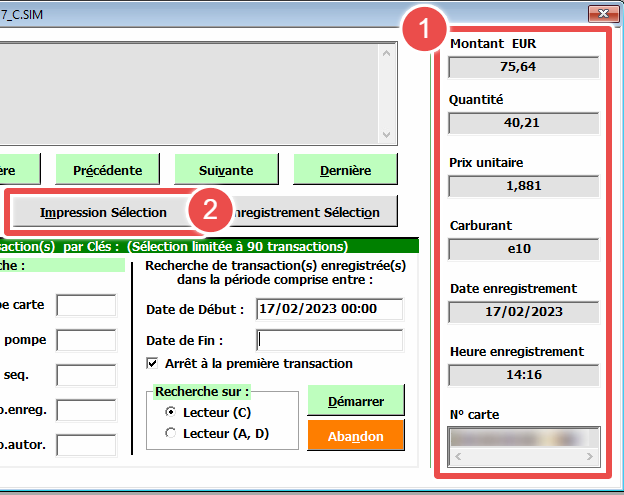The image size is (624, 495).
Task: Click the Carburant field showing e10
Action: (x=524, y=249)
